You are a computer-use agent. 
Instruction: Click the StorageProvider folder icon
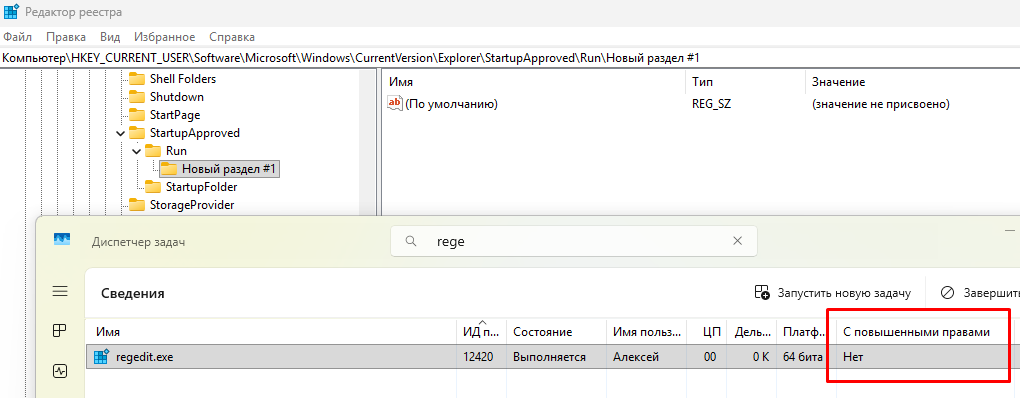(137, 205)
